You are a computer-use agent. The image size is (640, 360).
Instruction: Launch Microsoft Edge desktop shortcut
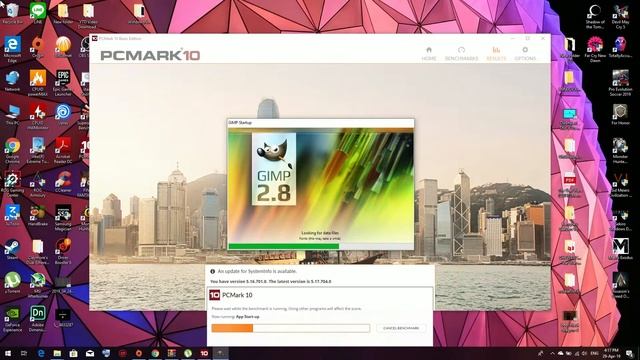coord(12,49)
